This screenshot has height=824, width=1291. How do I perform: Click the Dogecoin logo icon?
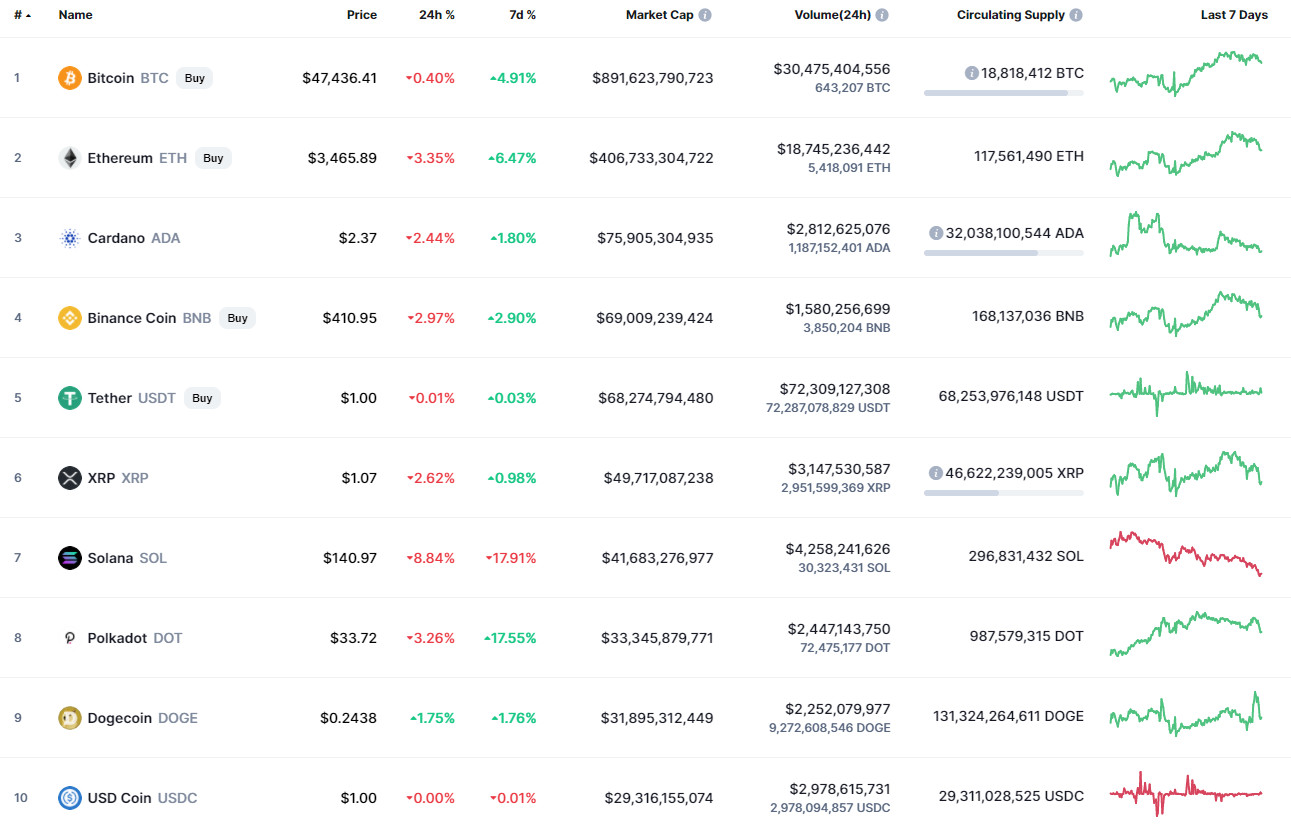tap(70, 718)
